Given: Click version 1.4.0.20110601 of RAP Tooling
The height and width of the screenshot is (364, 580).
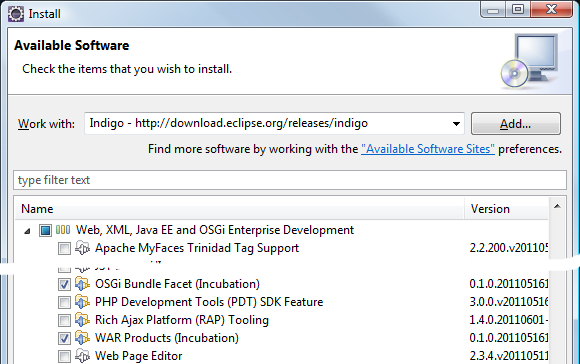Looking at the screenshot, I should click(509, 320).
